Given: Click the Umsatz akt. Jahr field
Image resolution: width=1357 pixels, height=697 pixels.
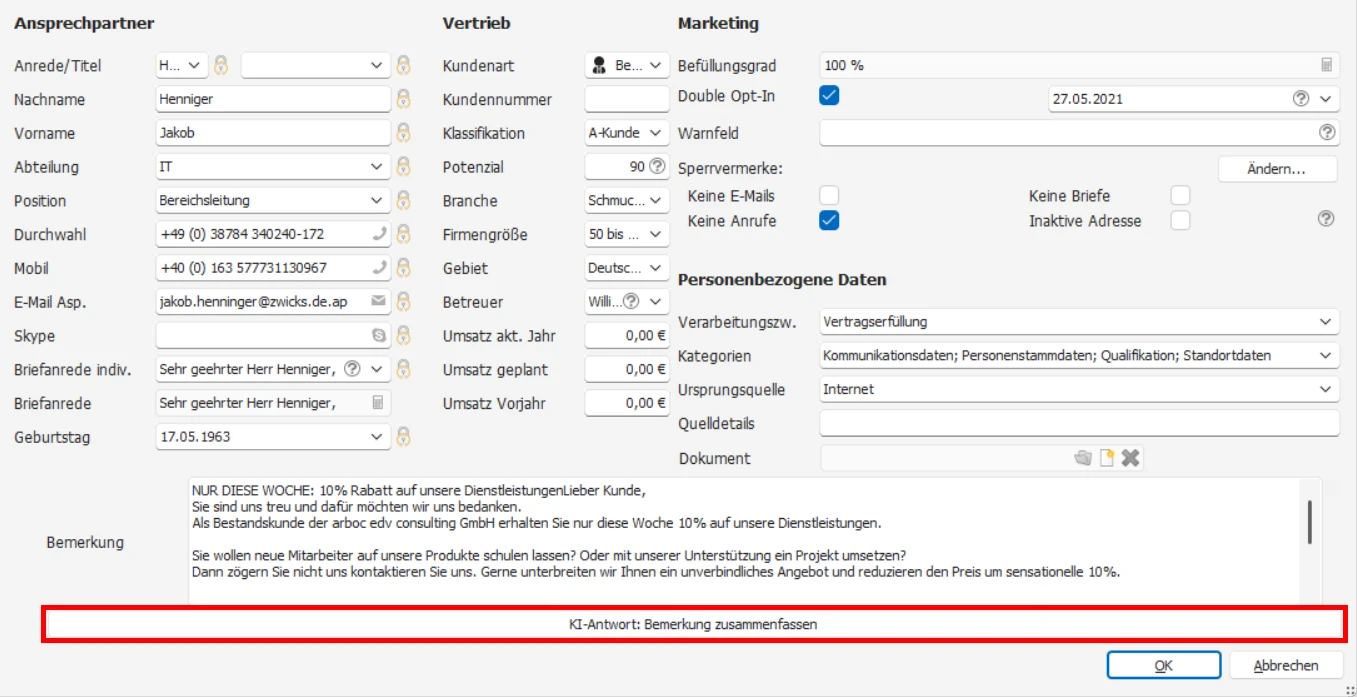Looking at the screenshot, I should point(627,336).
